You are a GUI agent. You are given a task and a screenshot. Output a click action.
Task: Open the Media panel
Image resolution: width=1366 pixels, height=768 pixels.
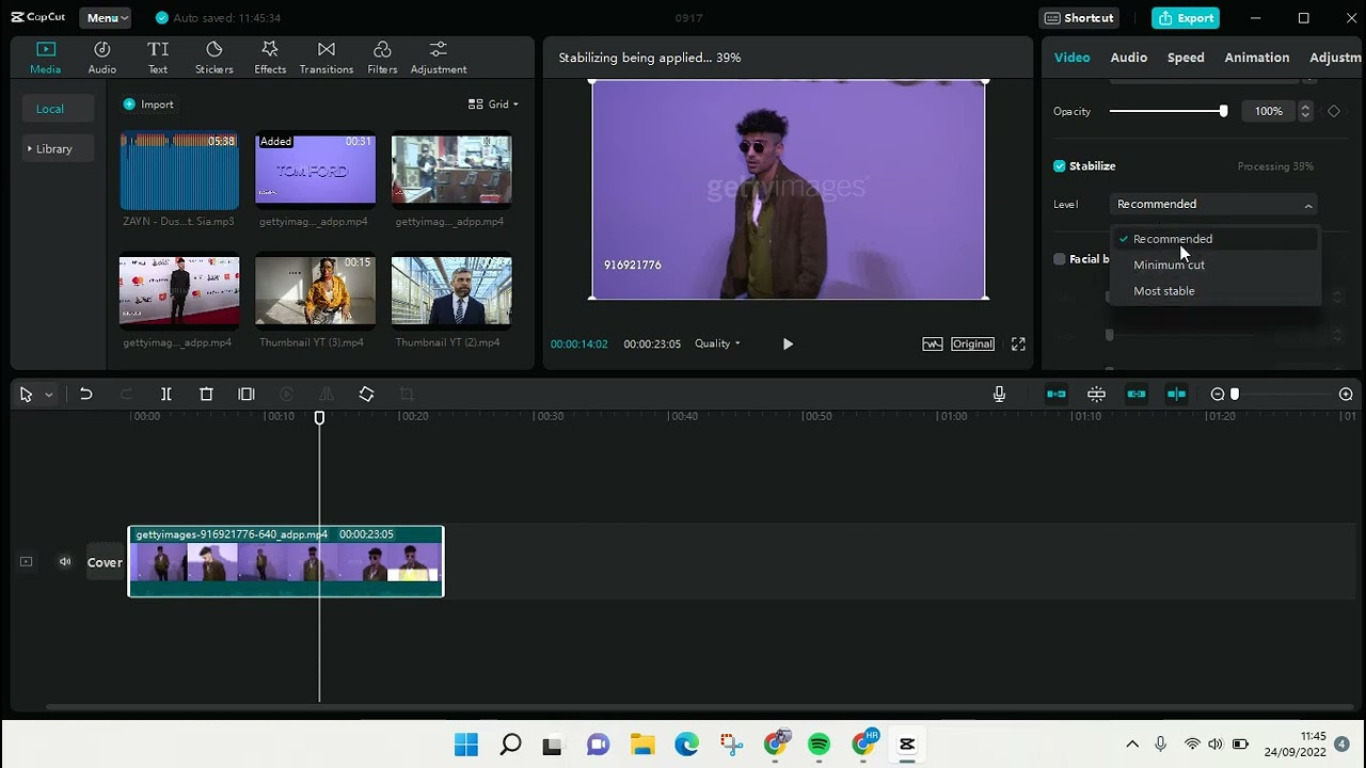coord(45,58)
